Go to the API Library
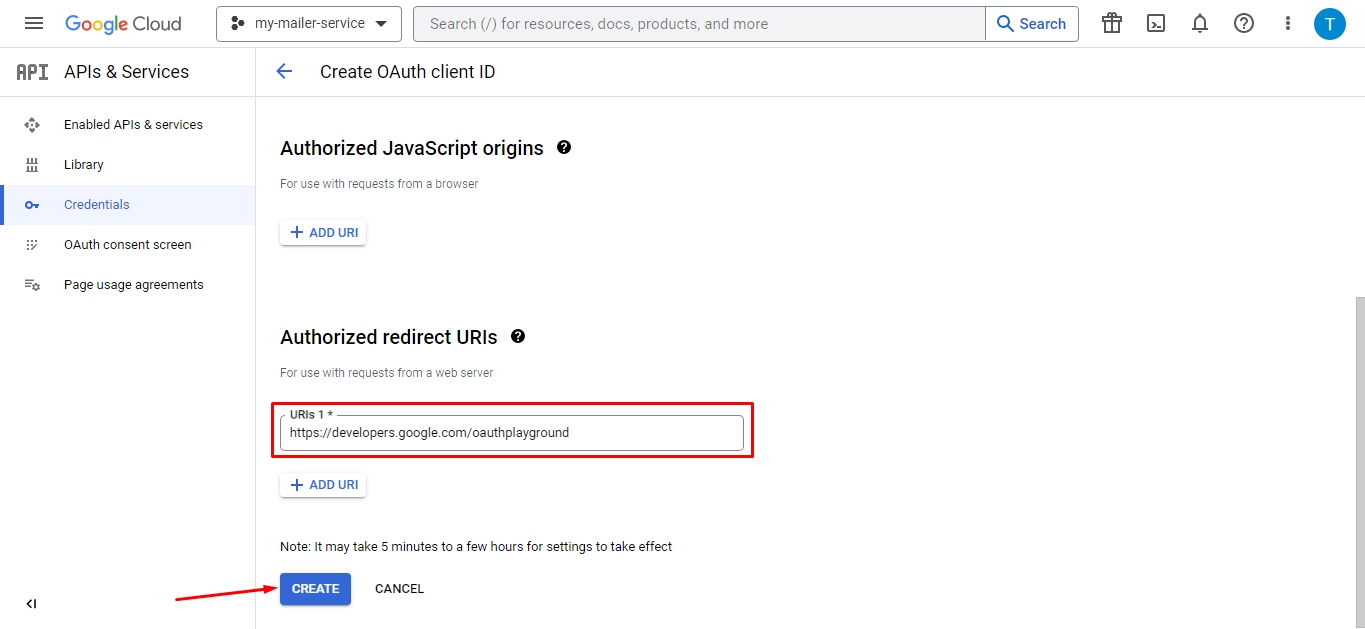Viewport: 1365px width, 629px height. click(83, 164)
